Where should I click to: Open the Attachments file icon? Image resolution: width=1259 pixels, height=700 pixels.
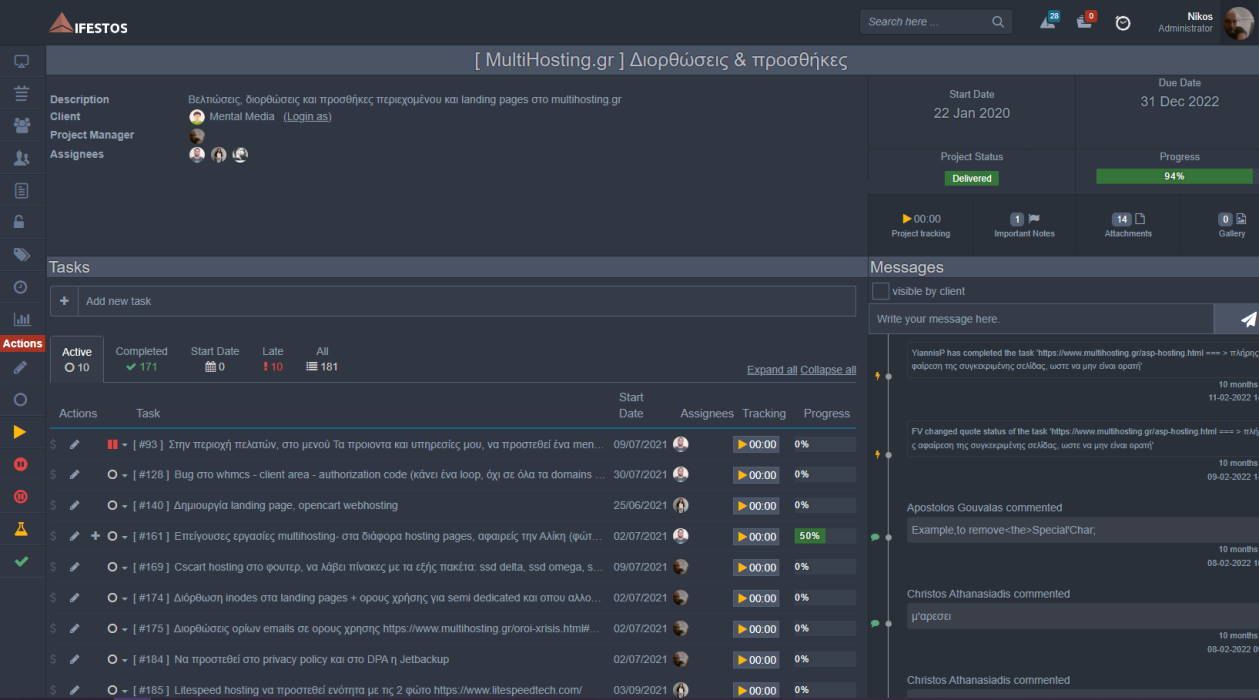1140,219
